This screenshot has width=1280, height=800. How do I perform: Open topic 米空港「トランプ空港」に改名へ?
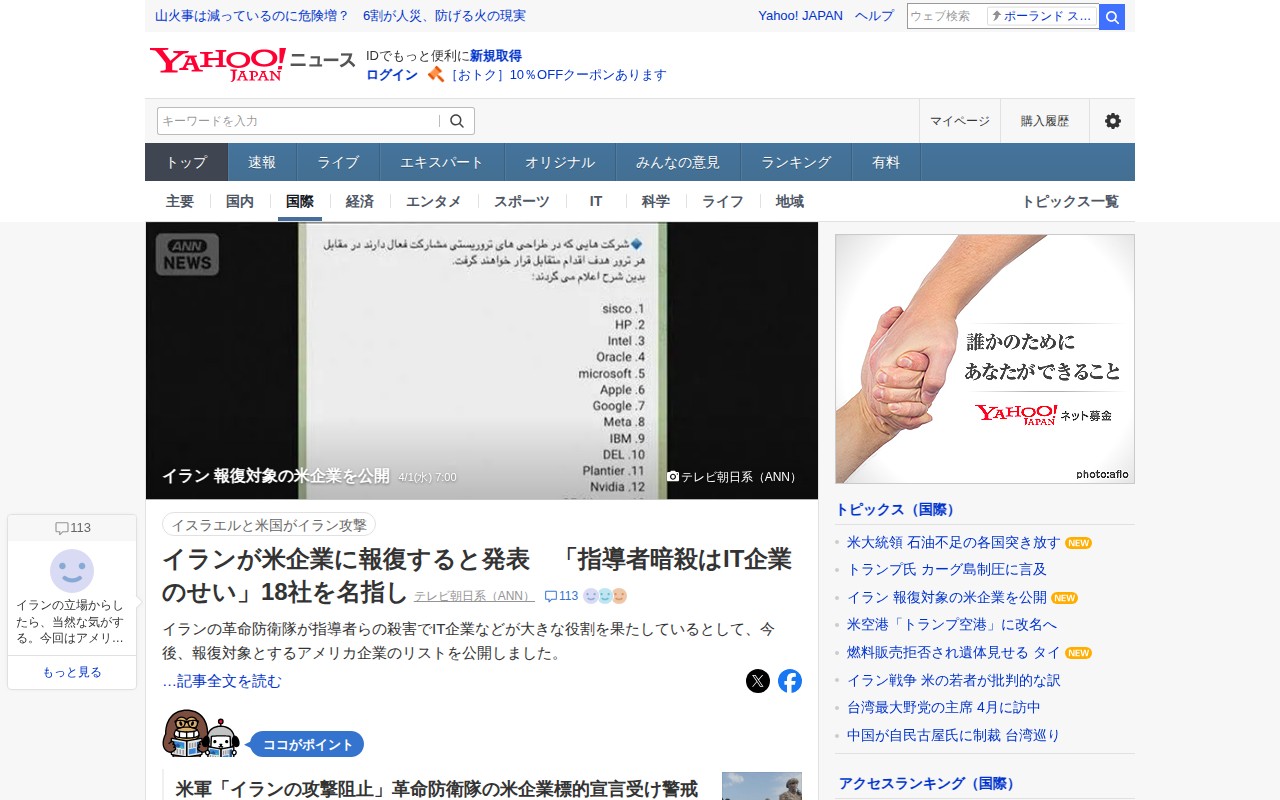click(x=952, y=624)
